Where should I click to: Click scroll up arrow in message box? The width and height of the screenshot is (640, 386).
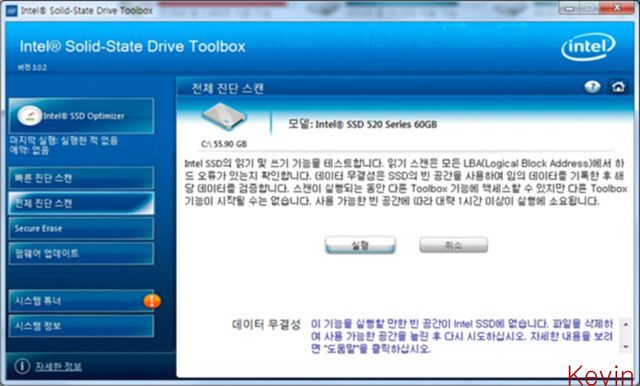[x=625, y=324]
